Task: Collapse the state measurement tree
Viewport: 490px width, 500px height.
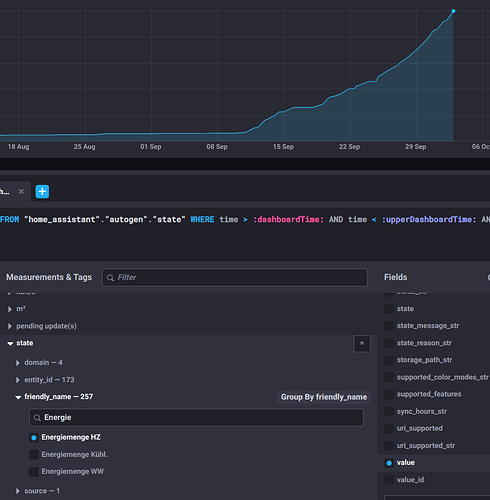Action: 10,343
